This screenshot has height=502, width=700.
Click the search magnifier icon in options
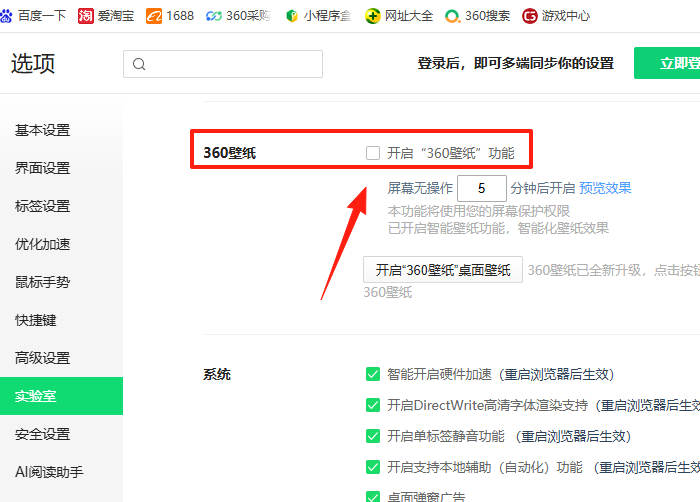click(x=139, y=64)
